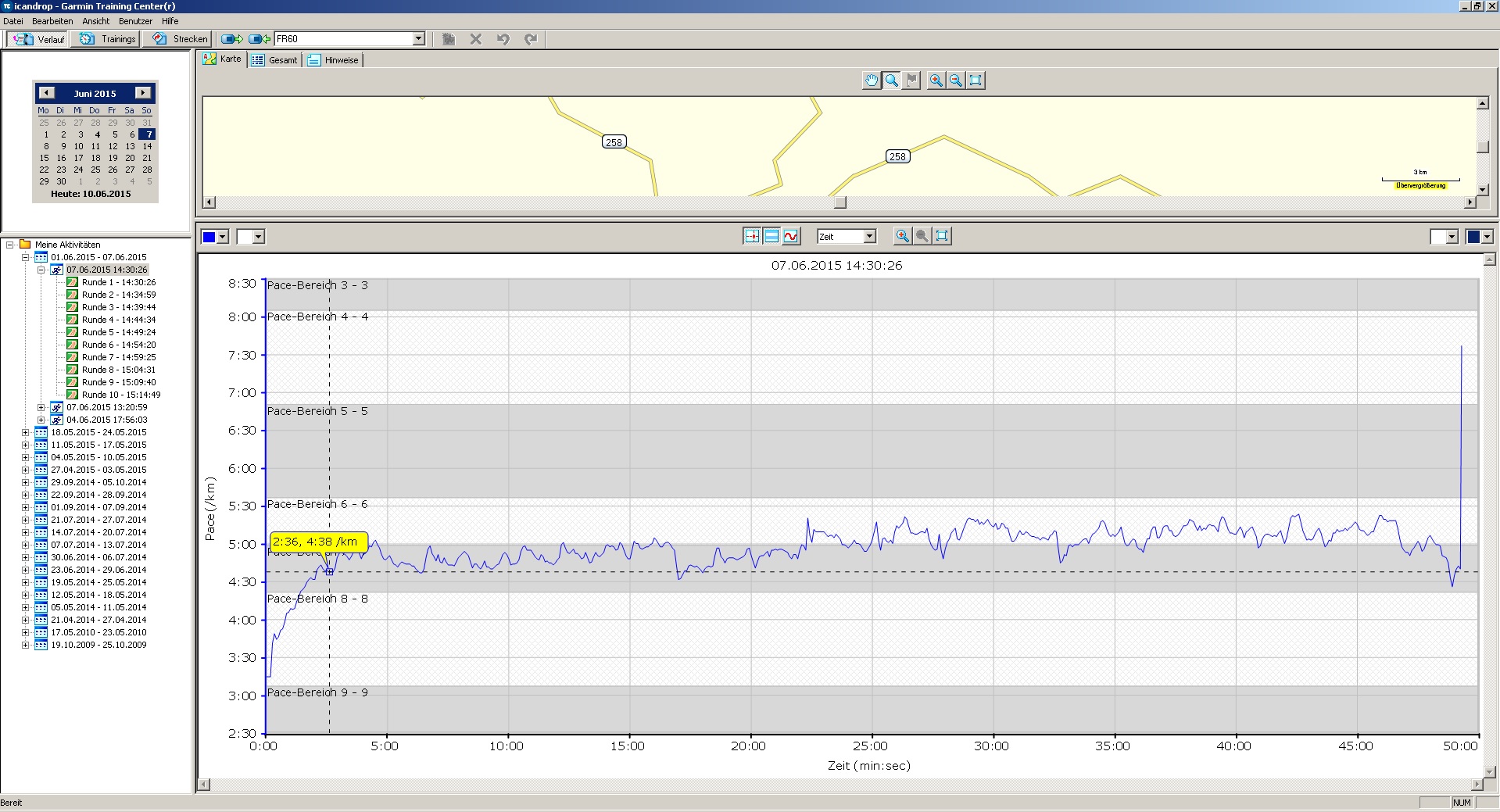This screenshot has height=812, width=1500.
Task: Switch to the Gesamt tab
Action: (275, 60)
